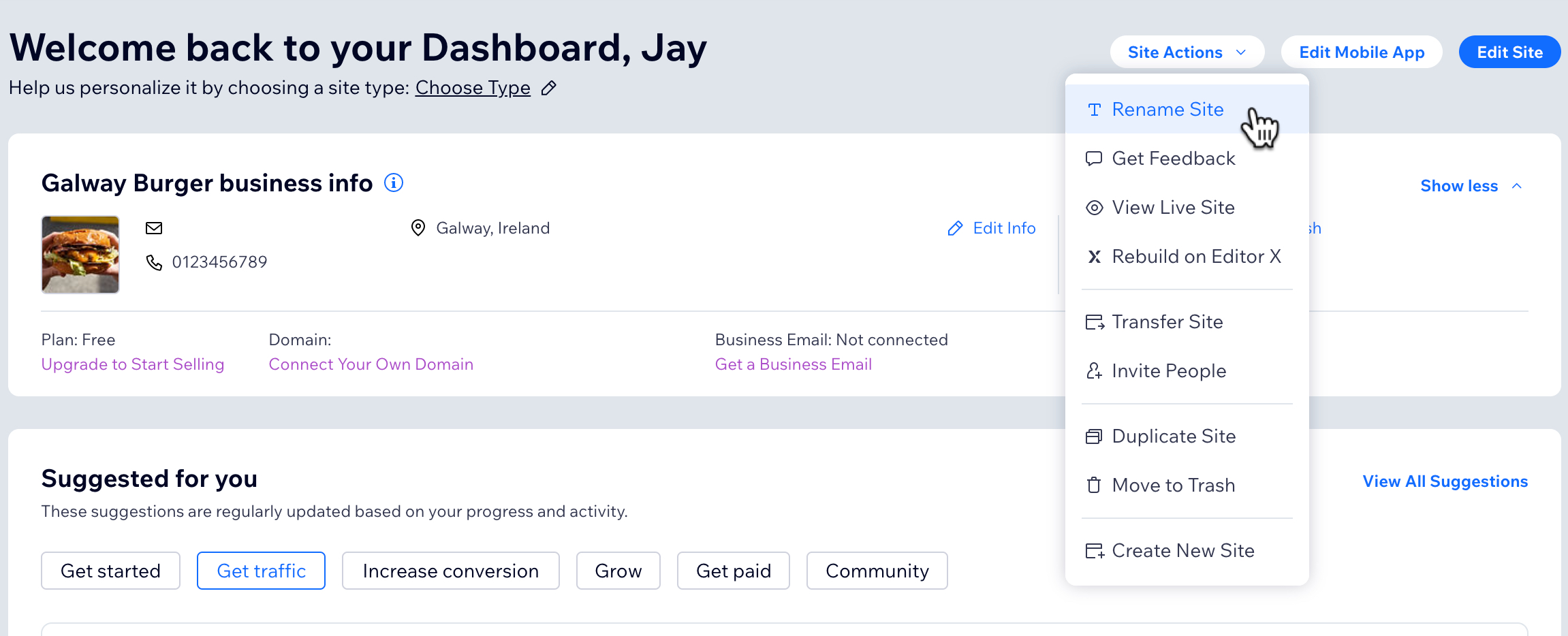Image resolution: width=1568 pixels, height=636 pixels.
Task: Click the info icon next to business info
Action: (x=394, y=183)
